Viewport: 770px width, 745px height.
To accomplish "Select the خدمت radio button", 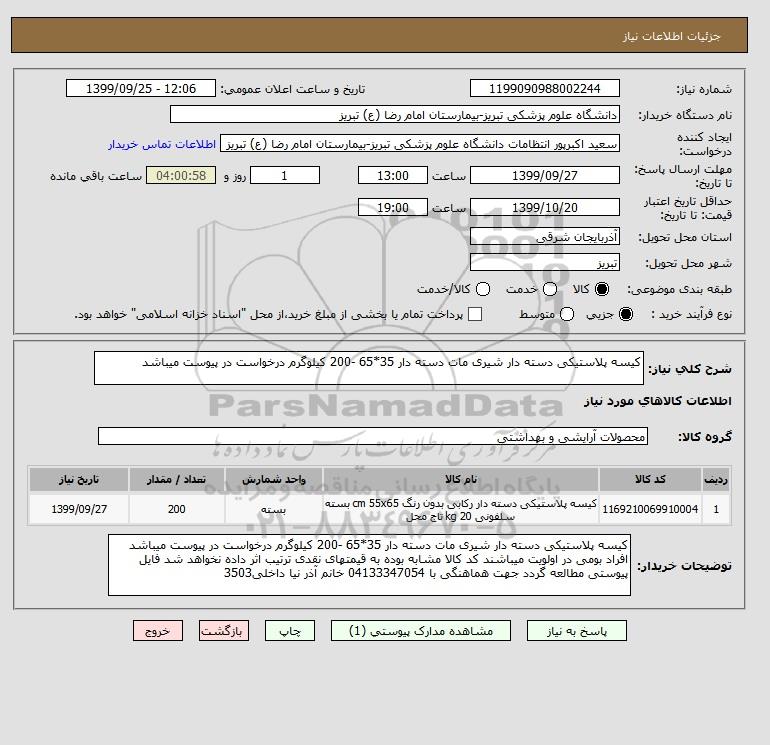I will [550, 289].
